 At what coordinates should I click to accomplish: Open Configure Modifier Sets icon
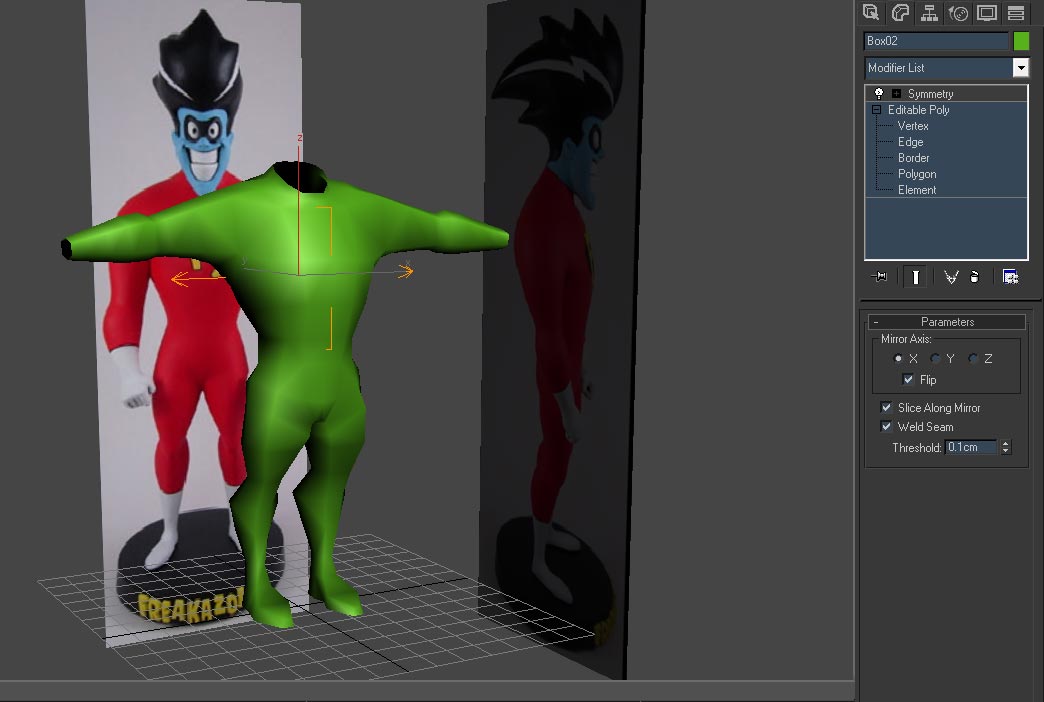[x=1010, y=276]
